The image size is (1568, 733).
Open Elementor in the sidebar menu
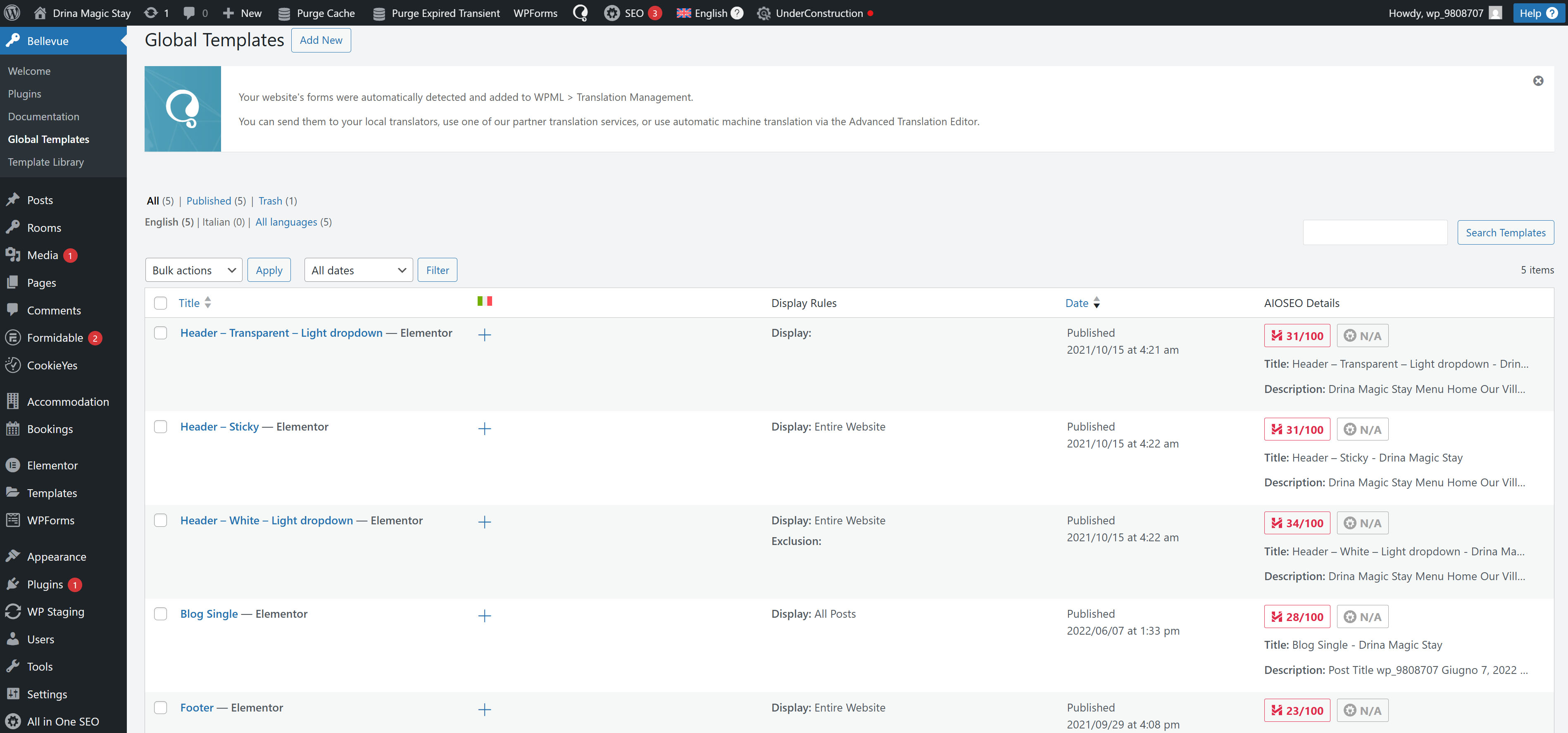coord(52,465)
